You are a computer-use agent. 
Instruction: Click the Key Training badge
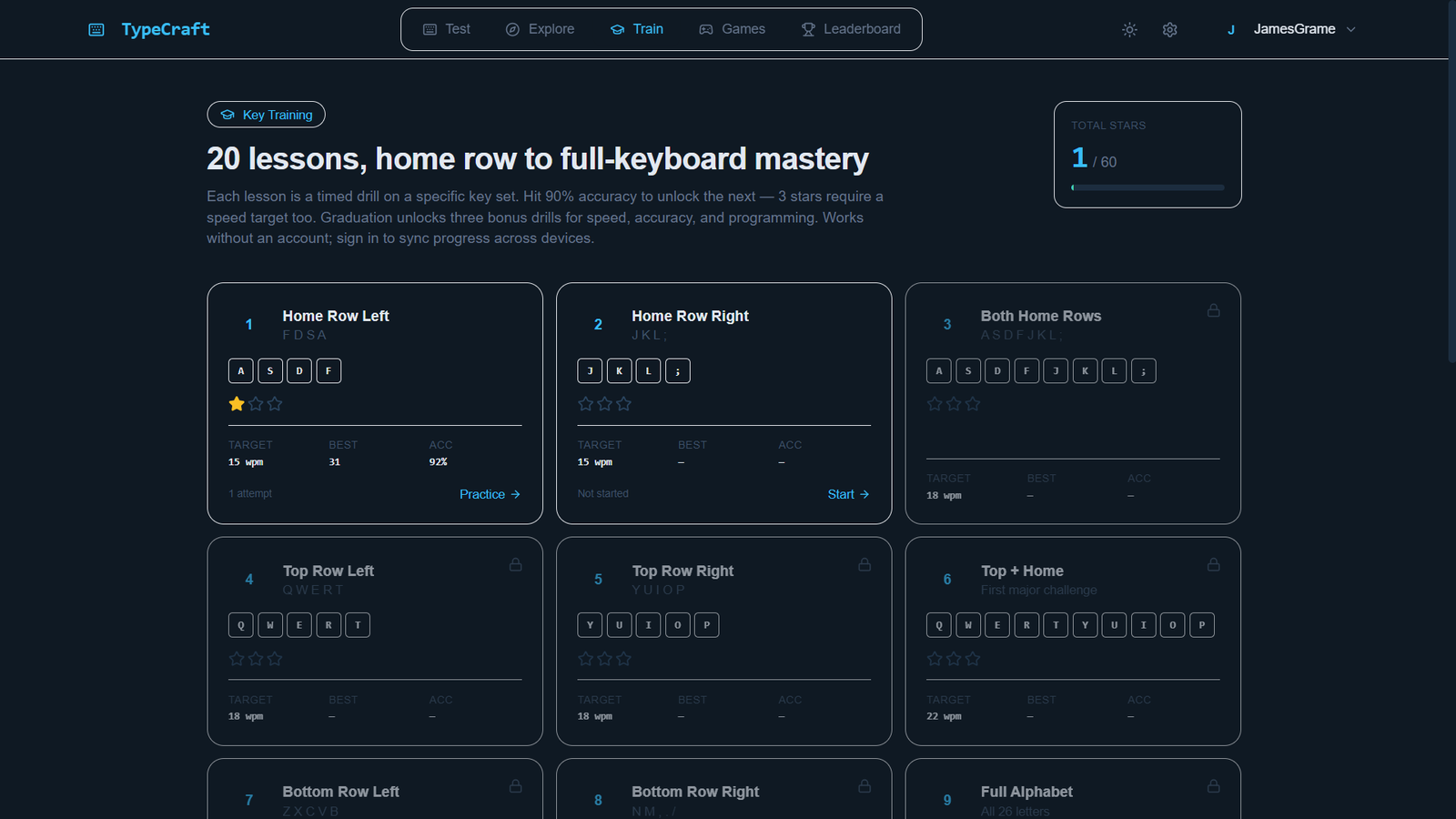click(266, 115)
